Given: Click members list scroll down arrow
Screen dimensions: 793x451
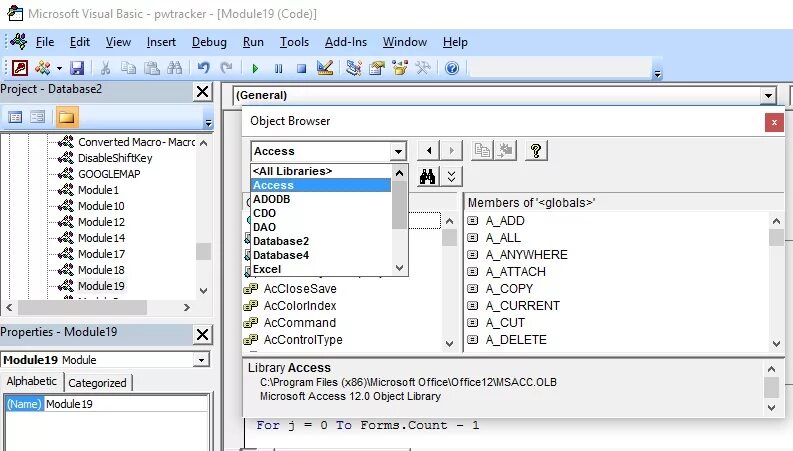Looking at the screenshot, I should (x=776, y=344).
